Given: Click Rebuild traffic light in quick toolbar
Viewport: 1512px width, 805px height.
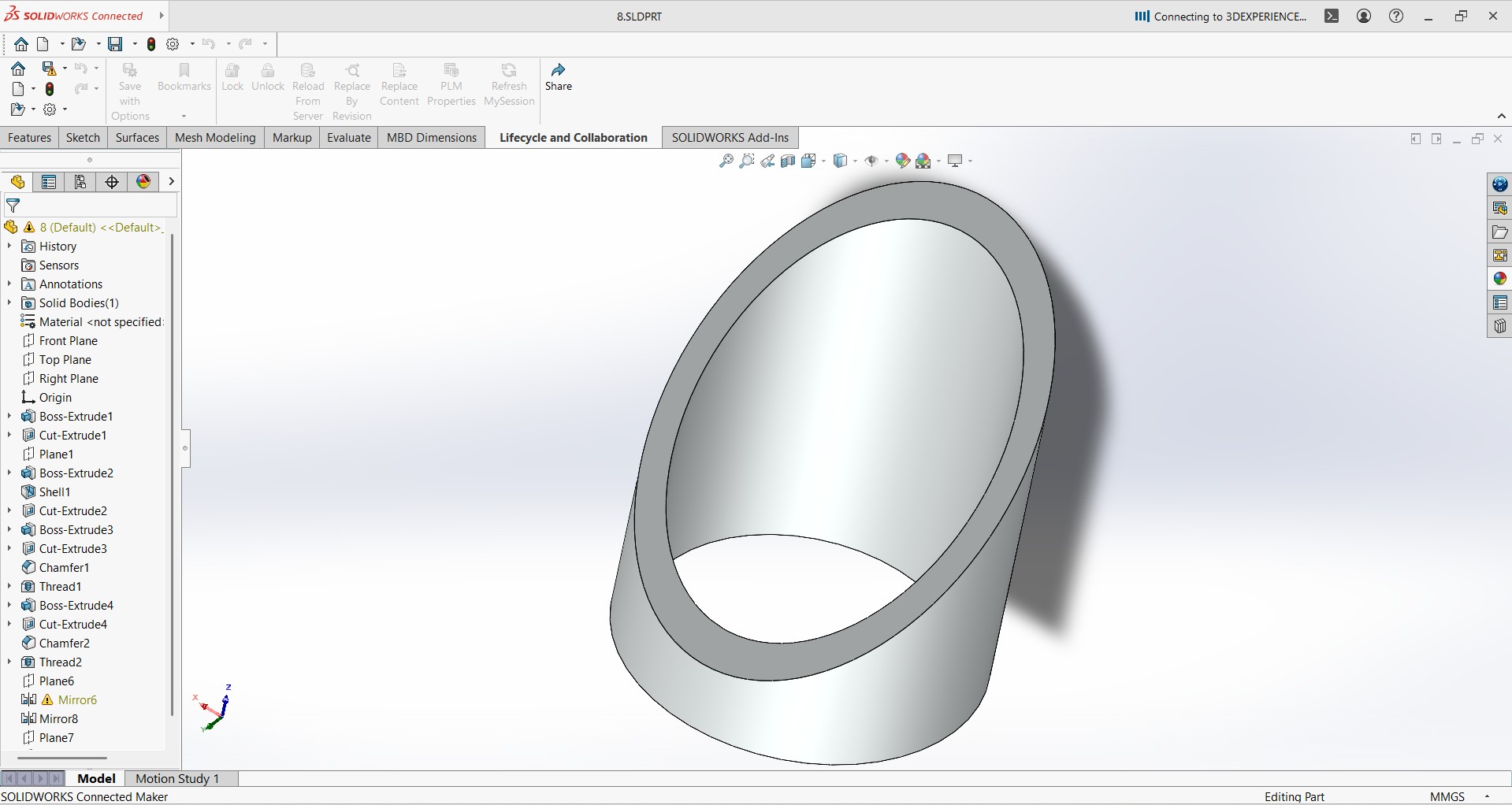Looking at the screenshot, I should pos(151,44).
